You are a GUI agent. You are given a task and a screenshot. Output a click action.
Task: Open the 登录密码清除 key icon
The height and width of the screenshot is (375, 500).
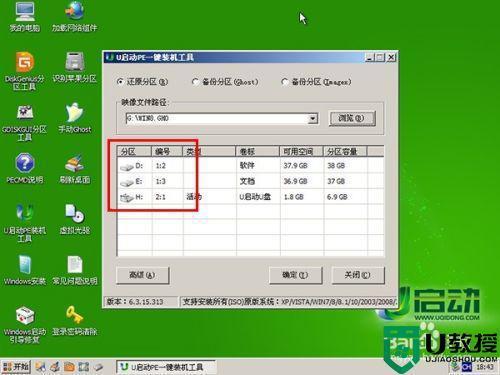pos(75,321)
